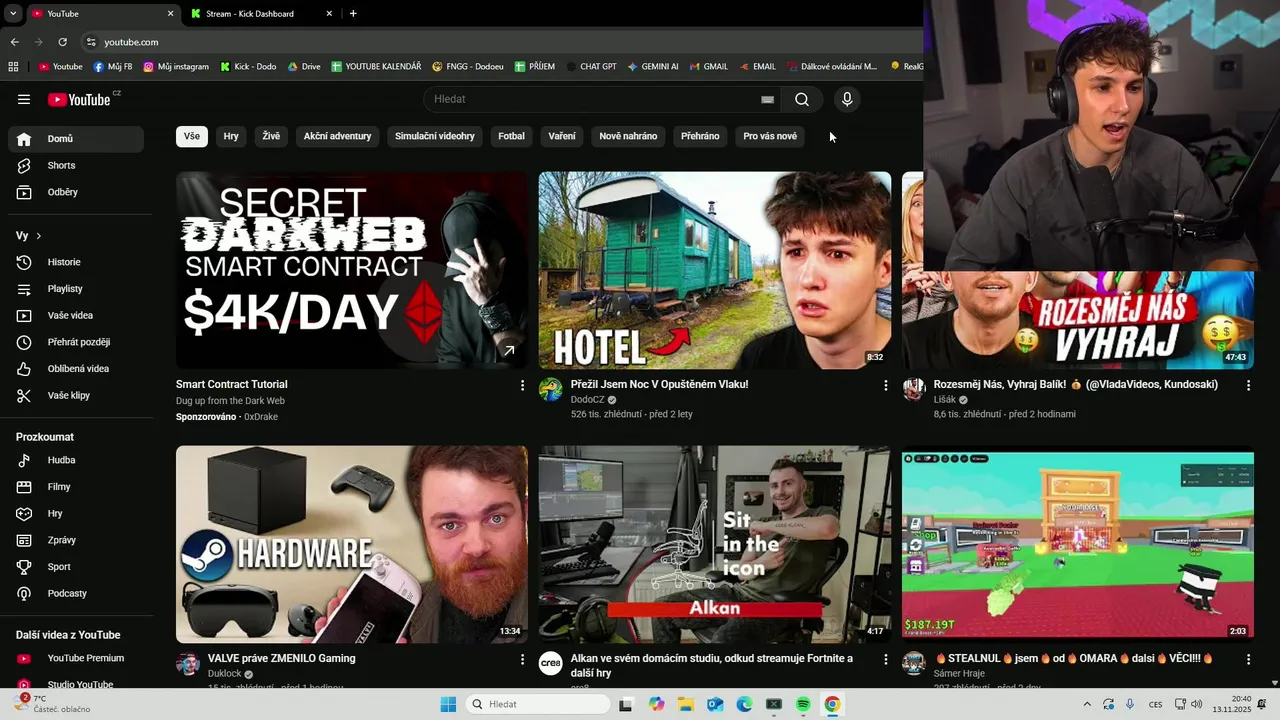The height and width of the screenshot is (720, 1280).
Task: Open DodoCZ channel avatar
Action: pyautogui.click(x=551, y=389)
